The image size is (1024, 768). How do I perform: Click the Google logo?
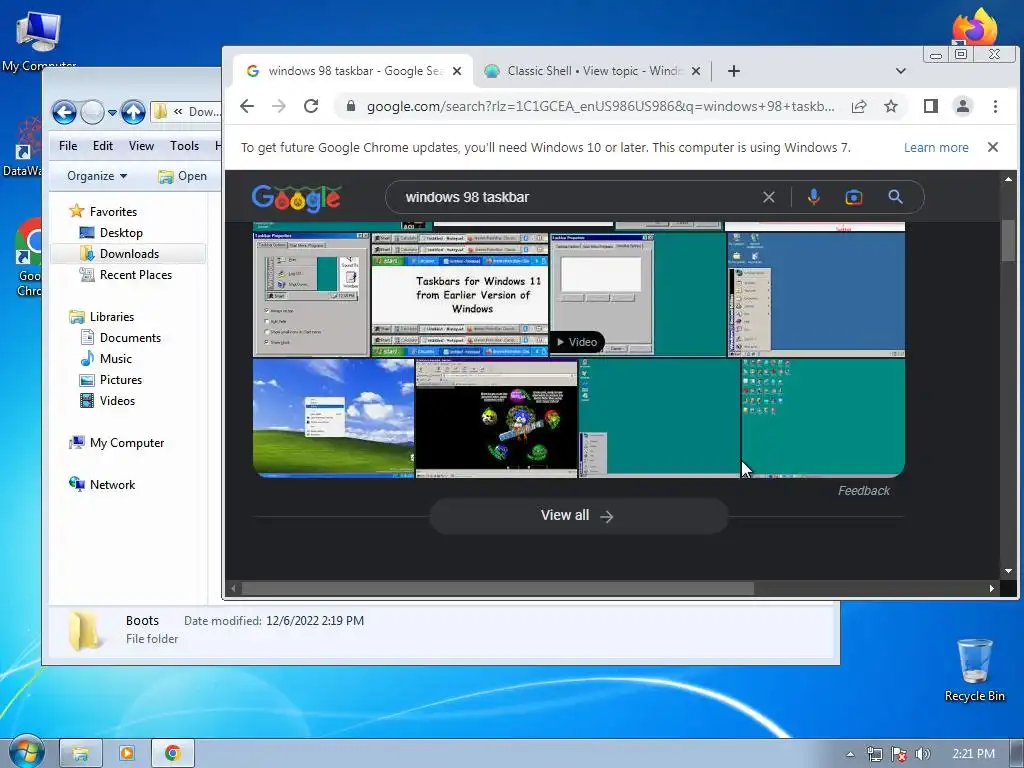point(296,198)
